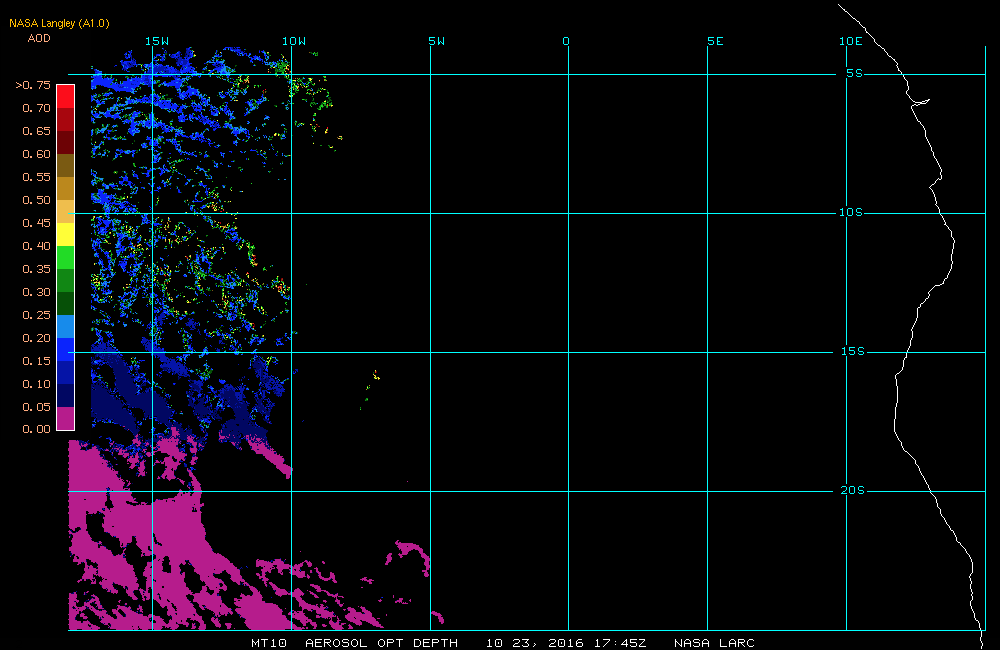
Task: Select the yellow swatch in the AOD legend
Action: [x=65, y=234]
